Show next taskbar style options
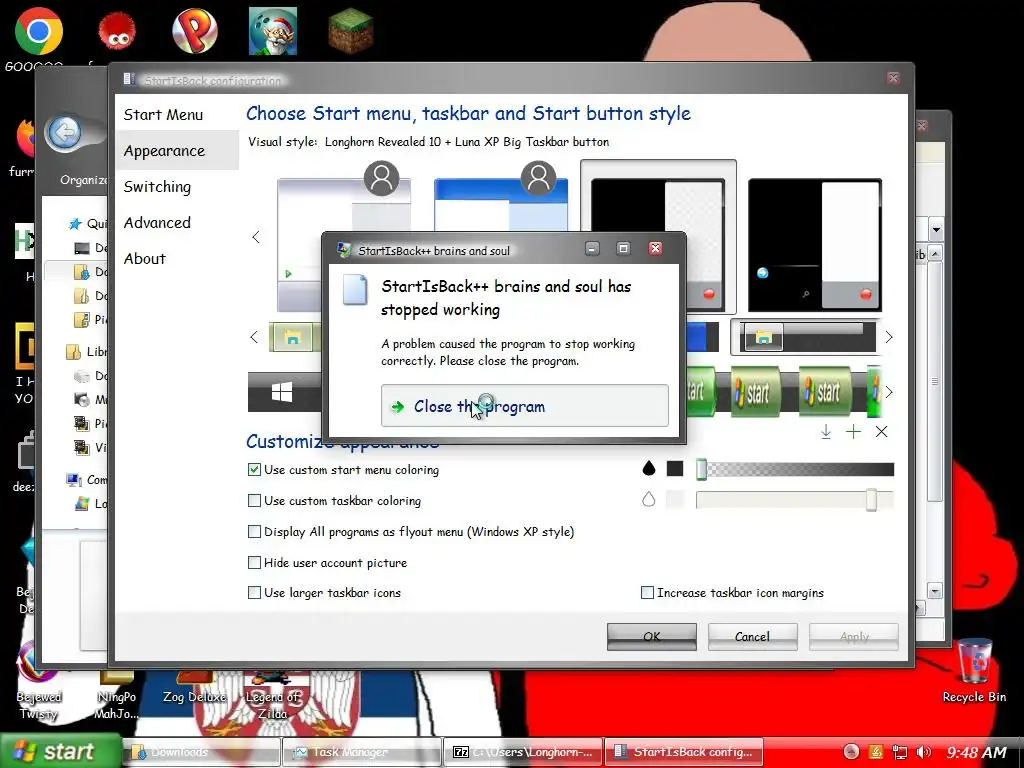This screenshot has height=768, width=1024. coord(889,337)
